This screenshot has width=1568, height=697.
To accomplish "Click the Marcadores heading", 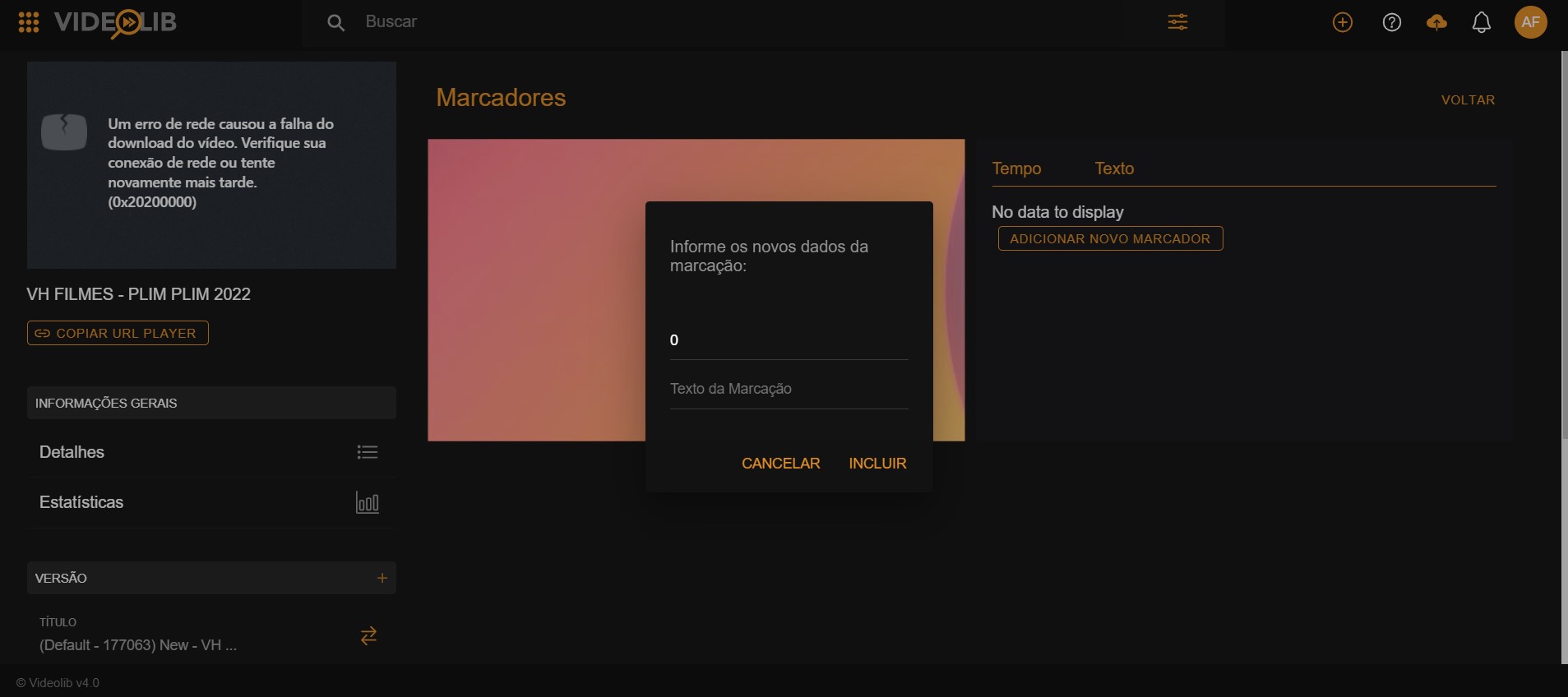I will click(501, 98).
